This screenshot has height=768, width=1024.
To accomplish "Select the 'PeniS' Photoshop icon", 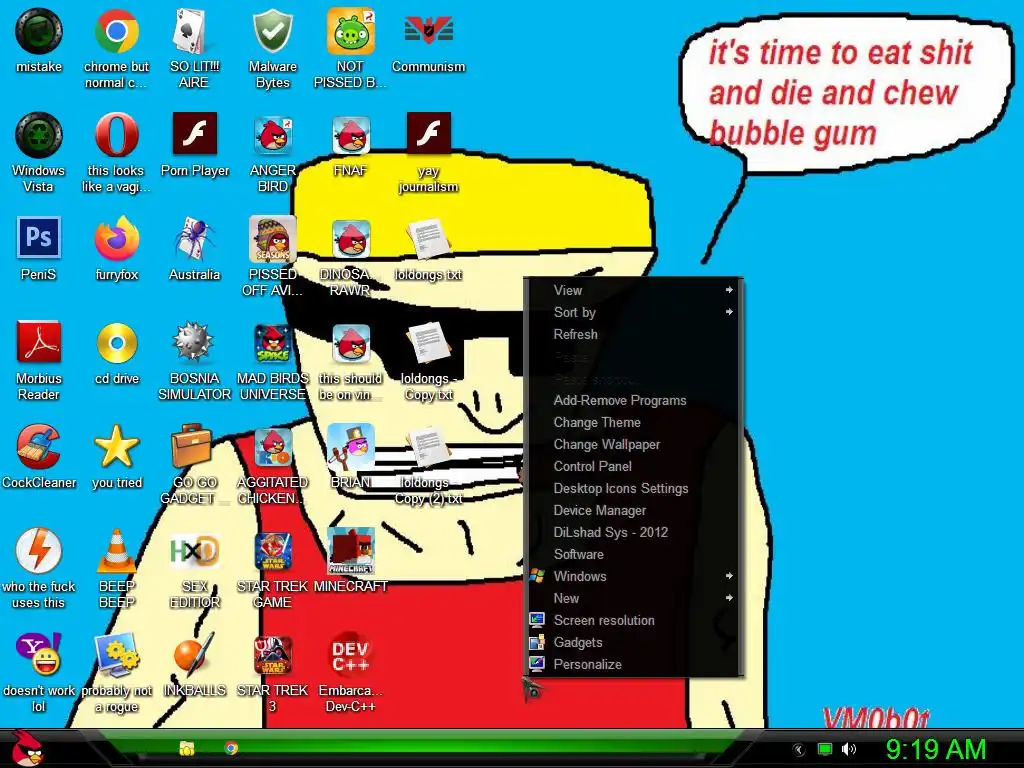I will tap(39, 238).
